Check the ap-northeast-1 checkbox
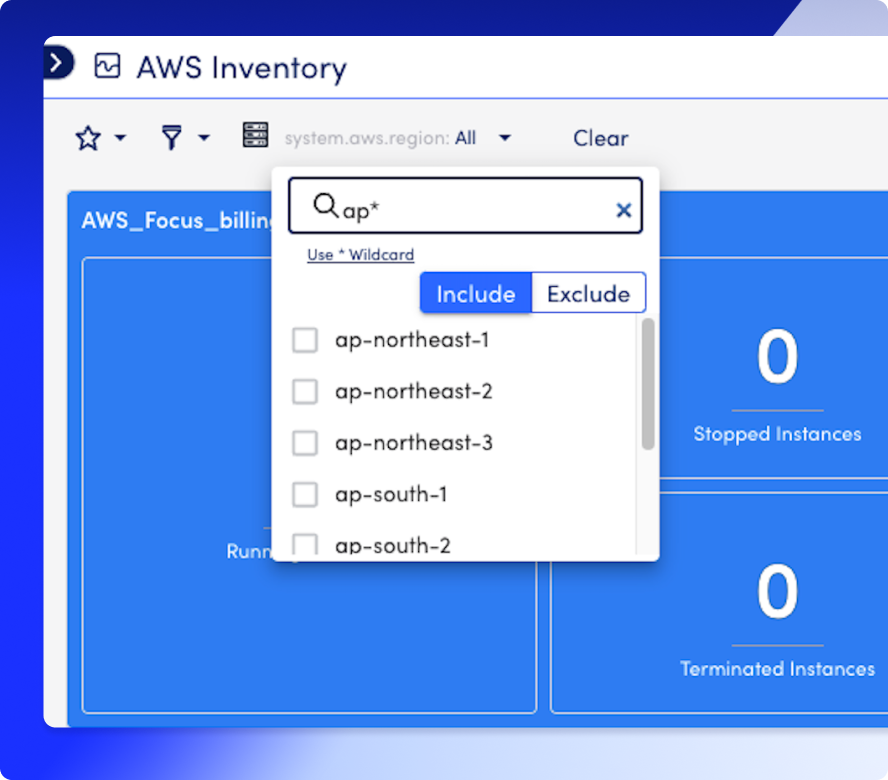Image resolution: width=888 pixels, height=780 pixels. click(305, 340)
